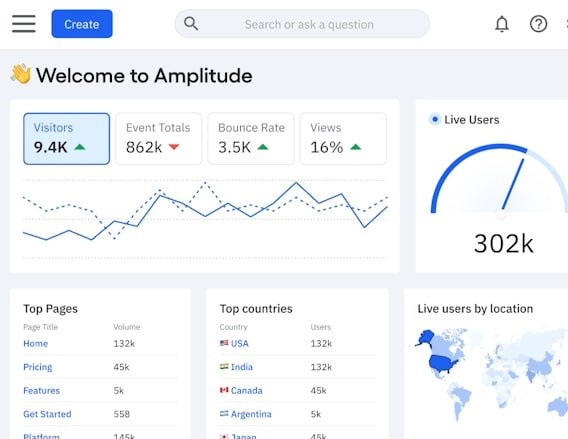Open the Argentina country link
The height and width of the screenshot is (439, 568).
pyautogui.click(x=251, y=414)
